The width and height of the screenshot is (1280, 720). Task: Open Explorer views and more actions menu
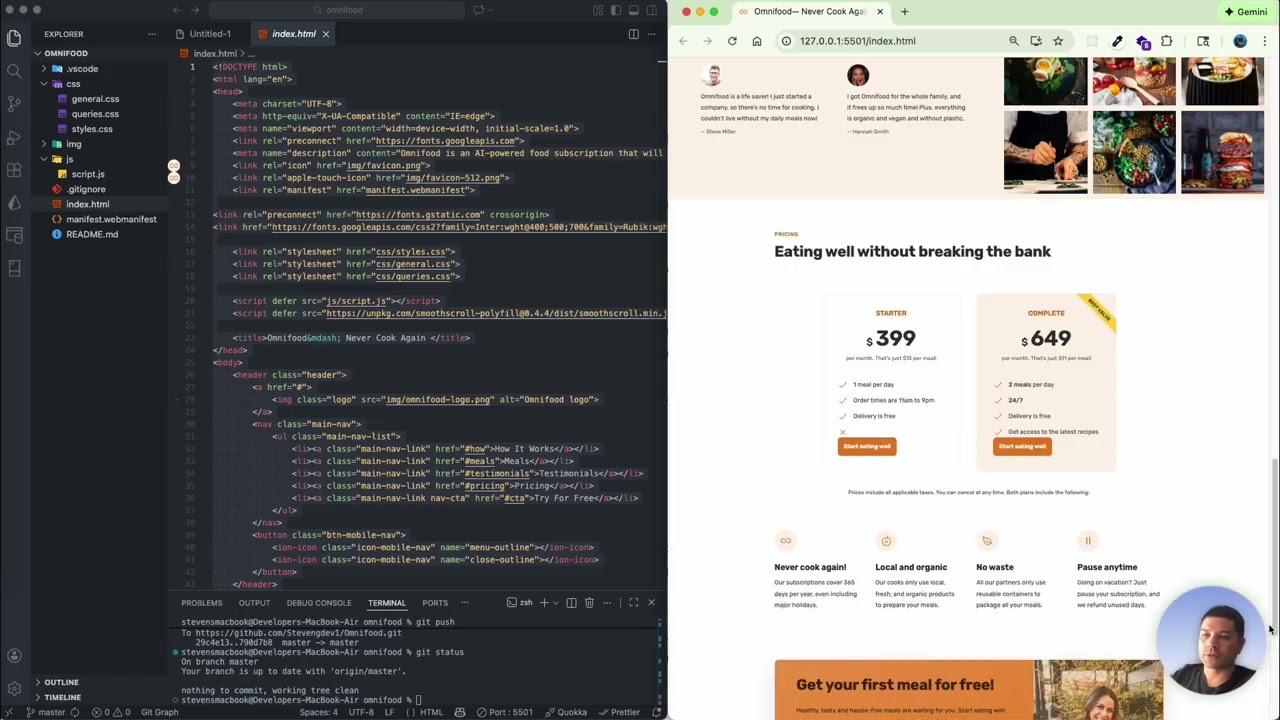click(152, 34)
